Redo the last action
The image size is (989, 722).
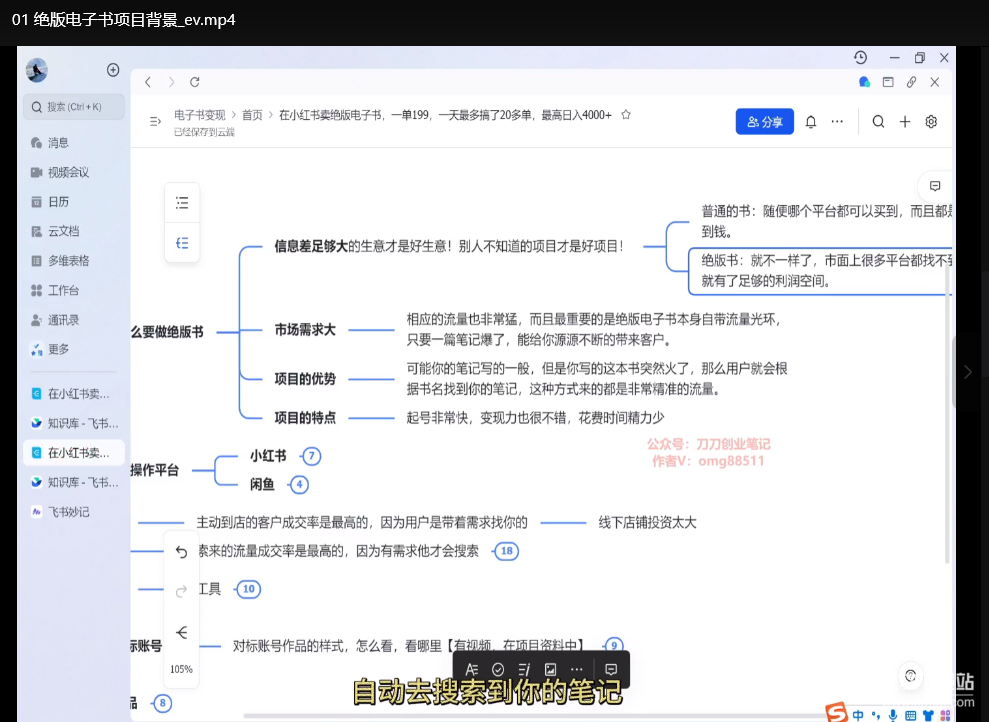click(182, 591)
